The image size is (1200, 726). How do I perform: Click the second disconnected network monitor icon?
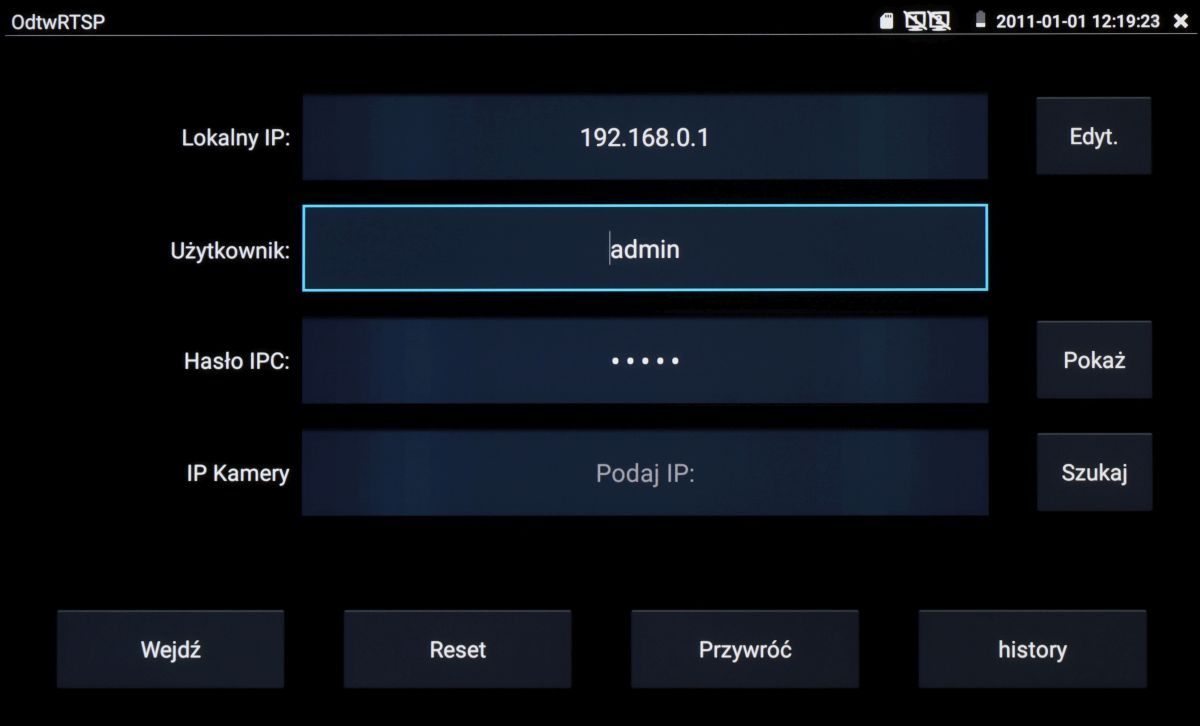pyautogui.click(x=939, y=21)
